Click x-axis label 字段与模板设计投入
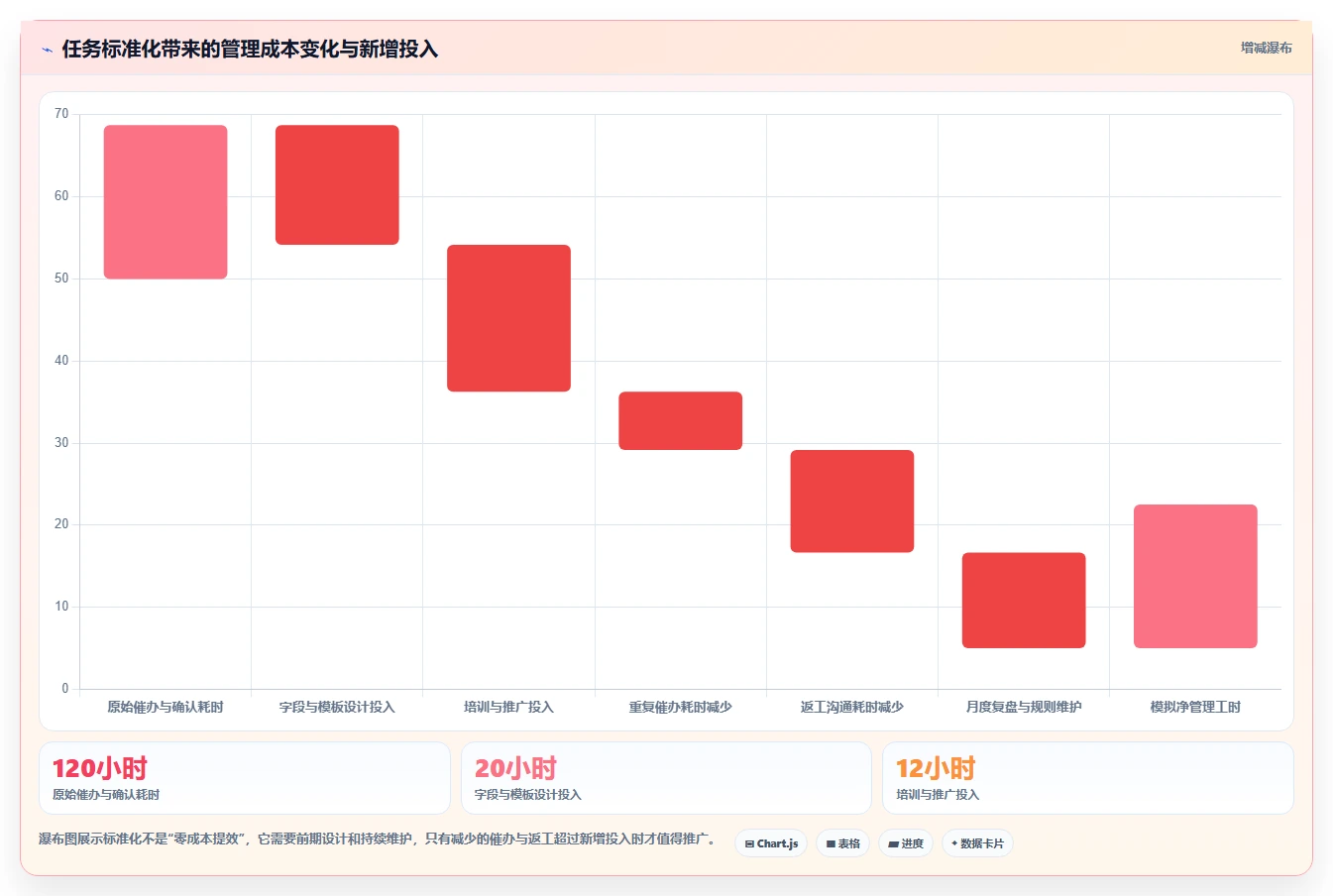The height and width of the screenshot is (896, 1333). pos(337,707)
